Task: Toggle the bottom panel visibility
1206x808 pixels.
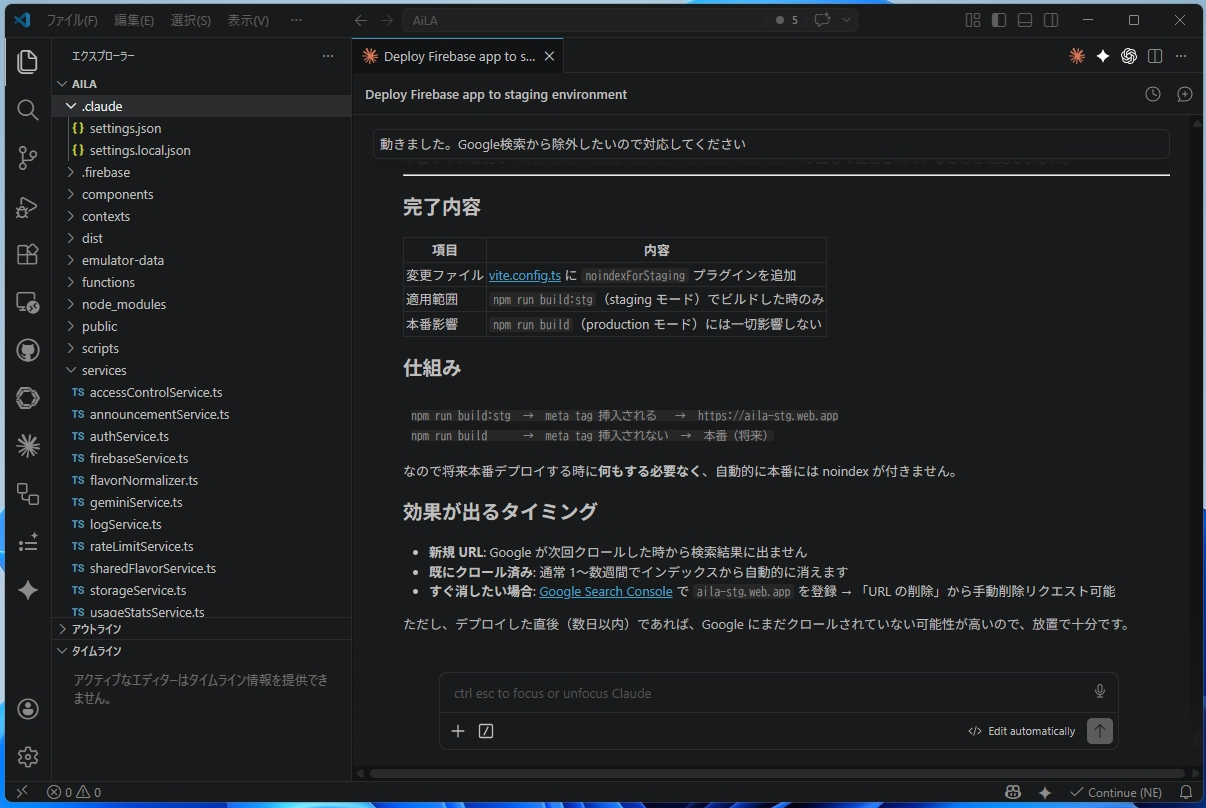Action: [1025, 20]
